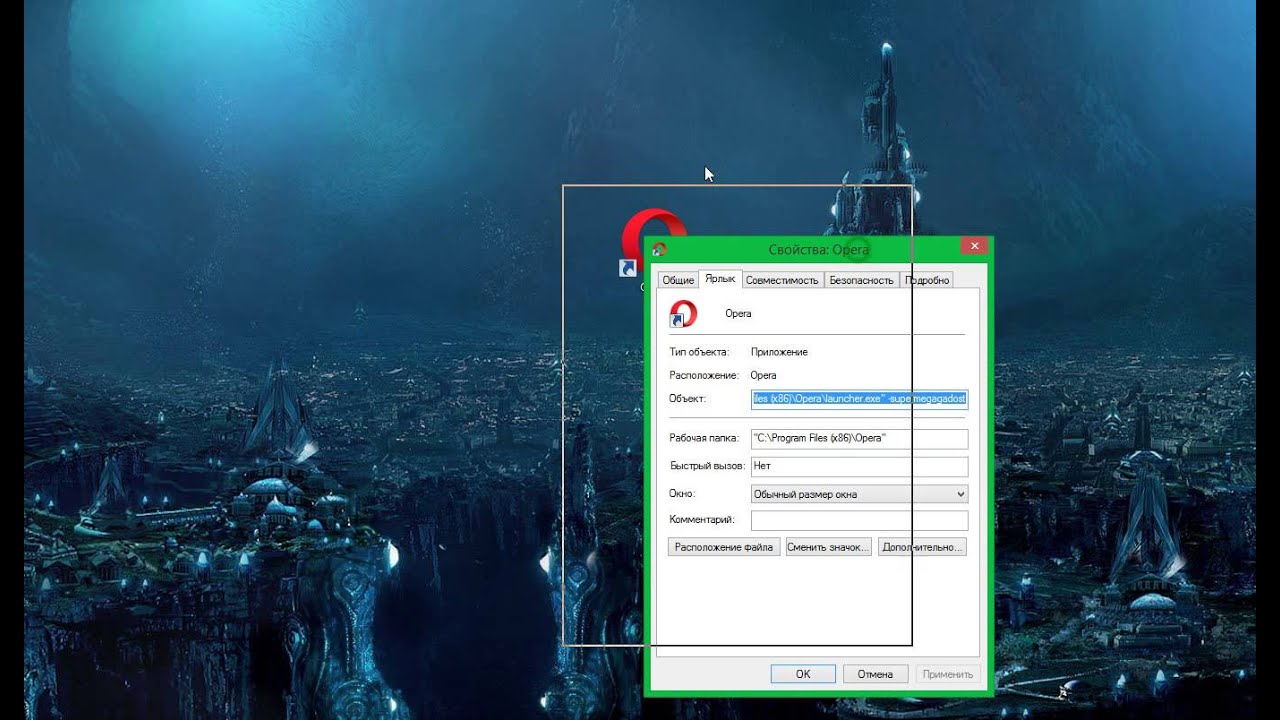
Task: Switch to the Ярлык tab
Action: point(719,279)
